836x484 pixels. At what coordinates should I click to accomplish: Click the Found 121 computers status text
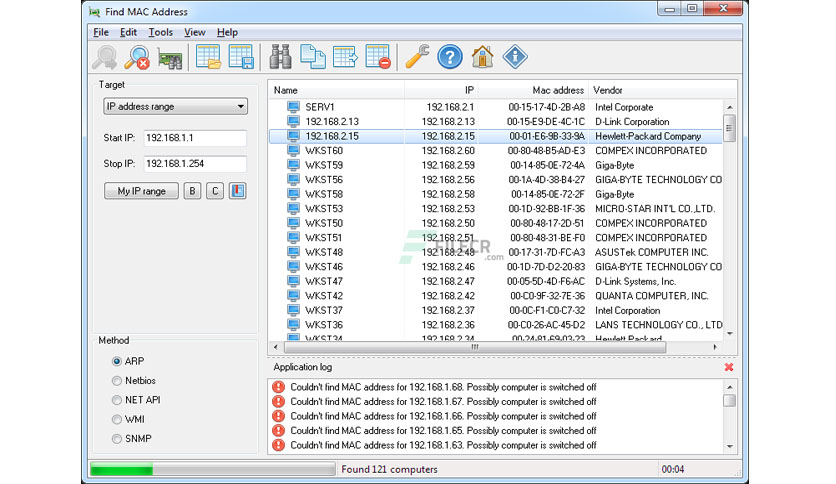click(x=389, y=469)
